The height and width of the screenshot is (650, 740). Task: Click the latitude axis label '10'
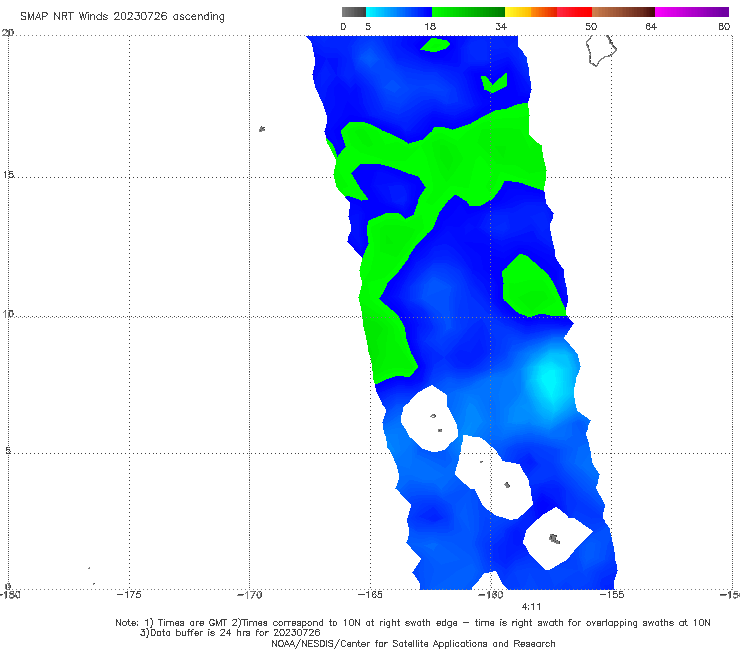pyautogui.click(x=8, y=313)
